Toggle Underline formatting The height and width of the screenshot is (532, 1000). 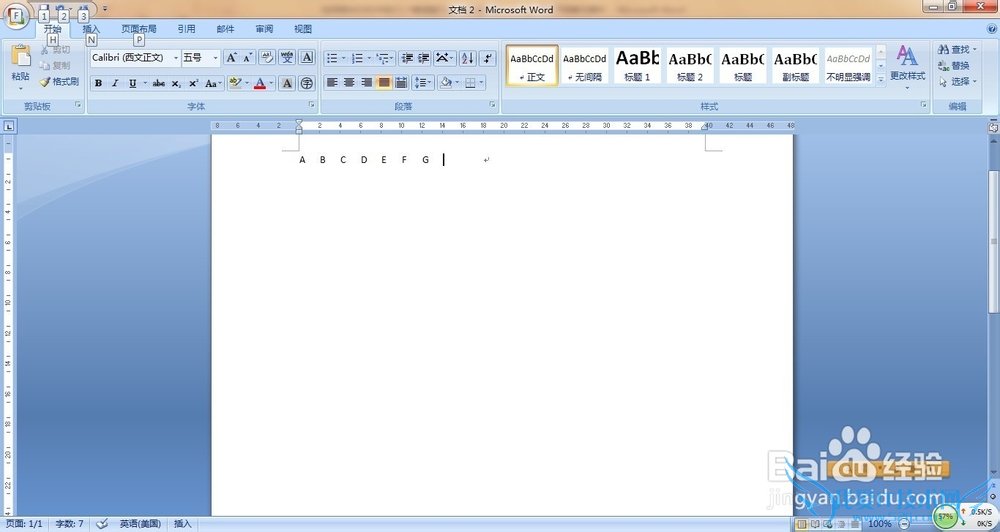(133, 84)
